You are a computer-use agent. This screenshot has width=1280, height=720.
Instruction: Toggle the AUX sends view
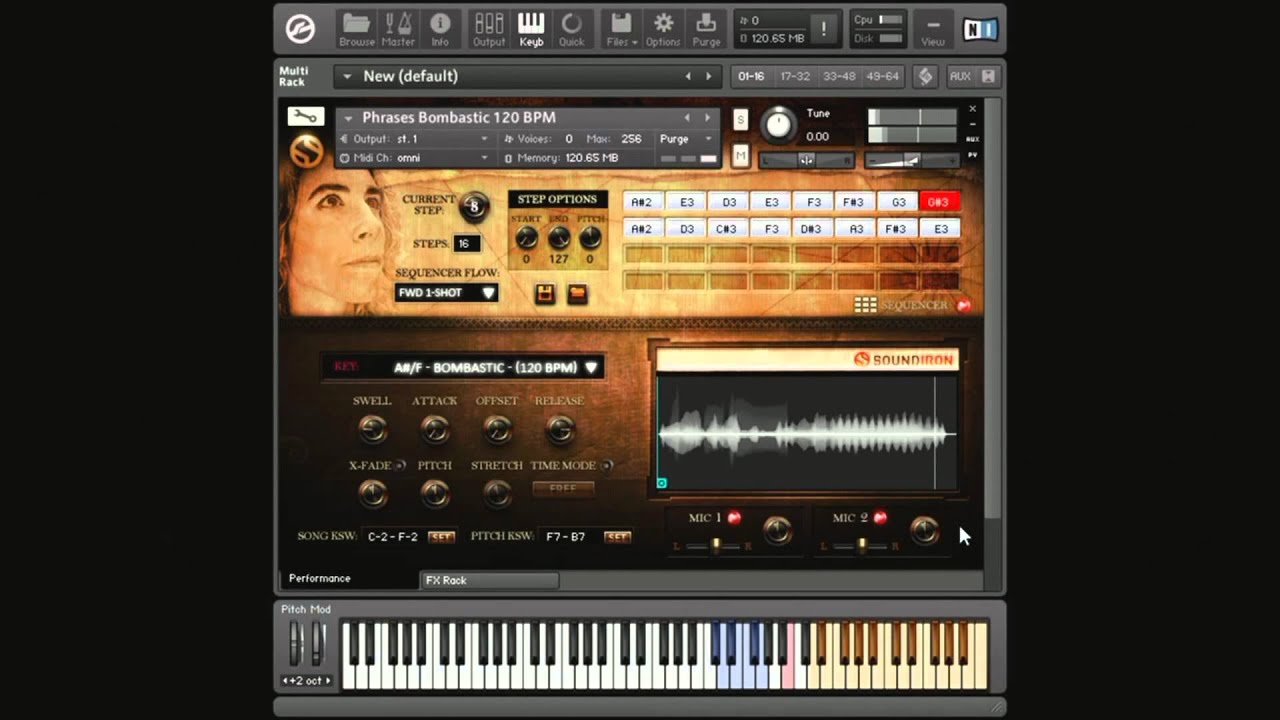click(x=960, y=76)
